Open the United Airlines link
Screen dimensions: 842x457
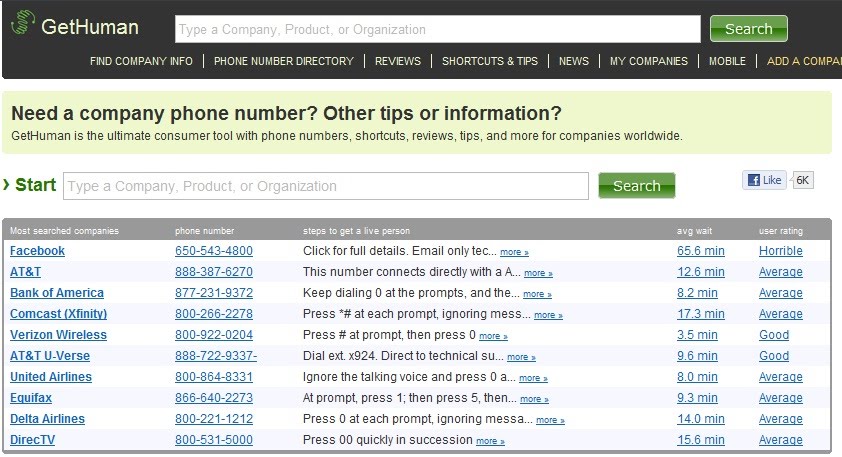point(51,376)
